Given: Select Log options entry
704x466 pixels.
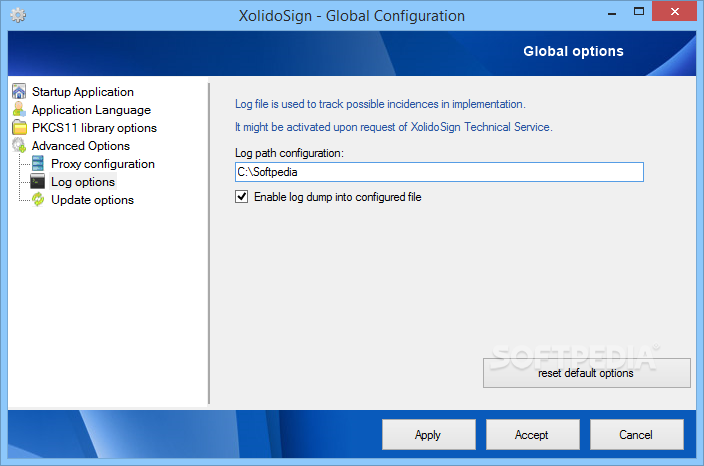Looking at the screenshot, I should tap(83, 182).
